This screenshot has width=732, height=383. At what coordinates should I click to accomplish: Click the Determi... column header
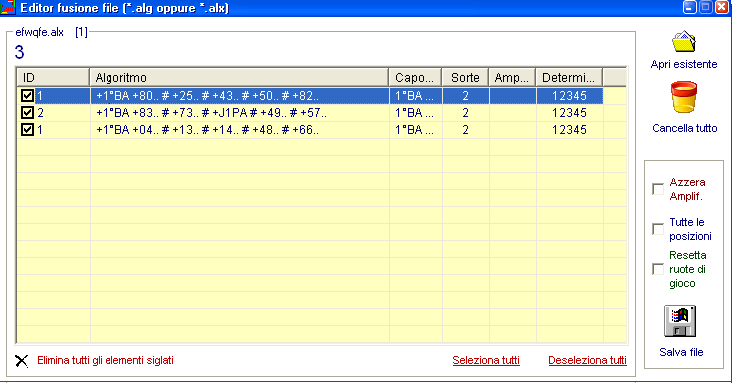click(x=569, y=78)
